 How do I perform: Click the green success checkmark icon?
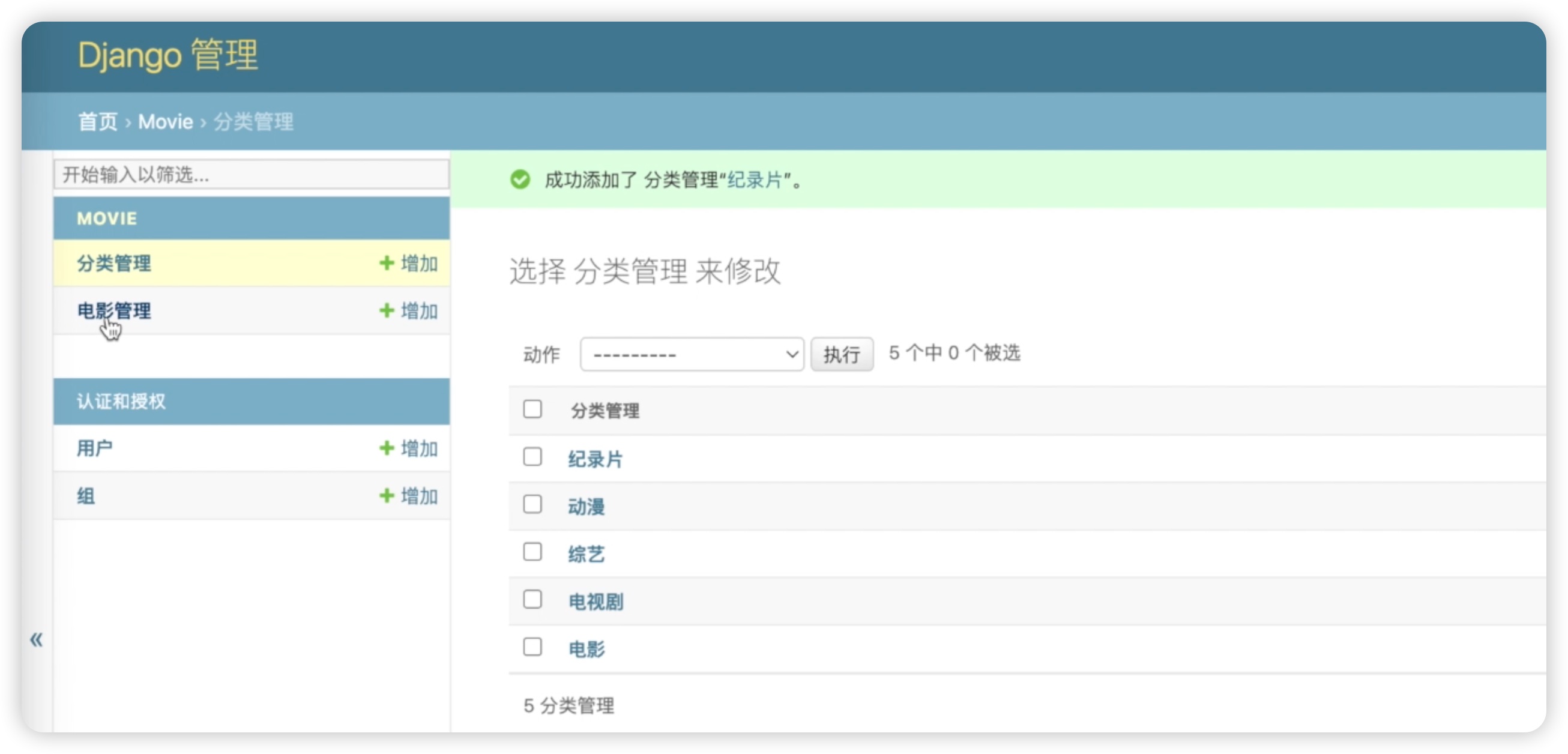(x=520, y=179)
